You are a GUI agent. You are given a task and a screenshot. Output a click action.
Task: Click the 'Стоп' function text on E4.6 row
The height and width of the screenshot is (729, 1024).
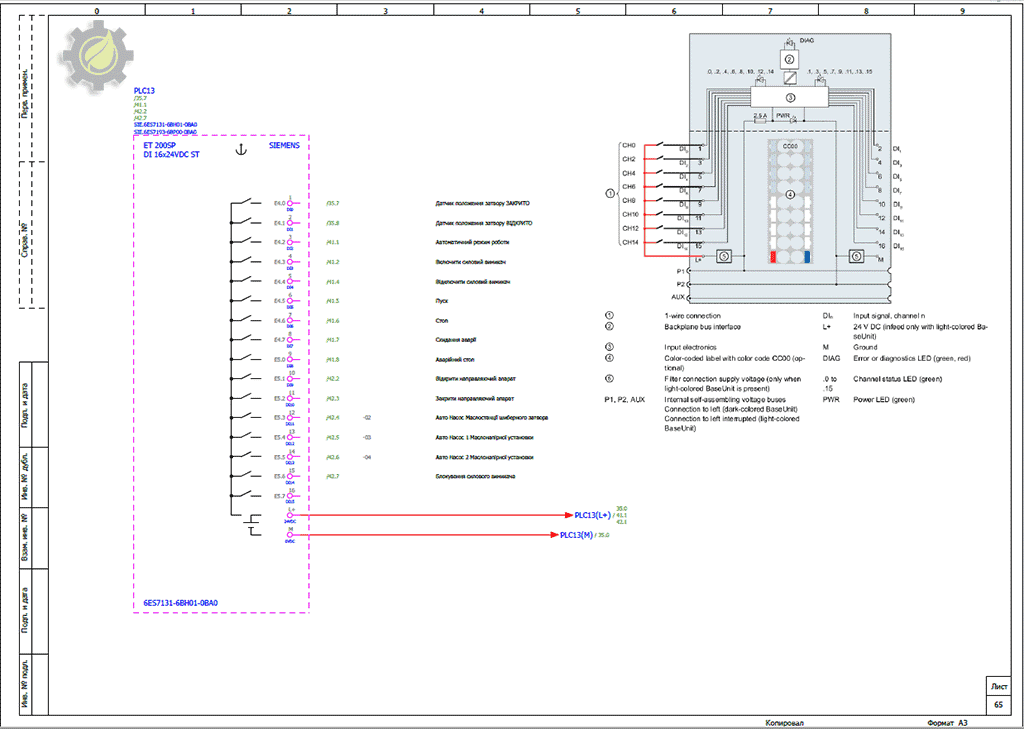point(441,321)
